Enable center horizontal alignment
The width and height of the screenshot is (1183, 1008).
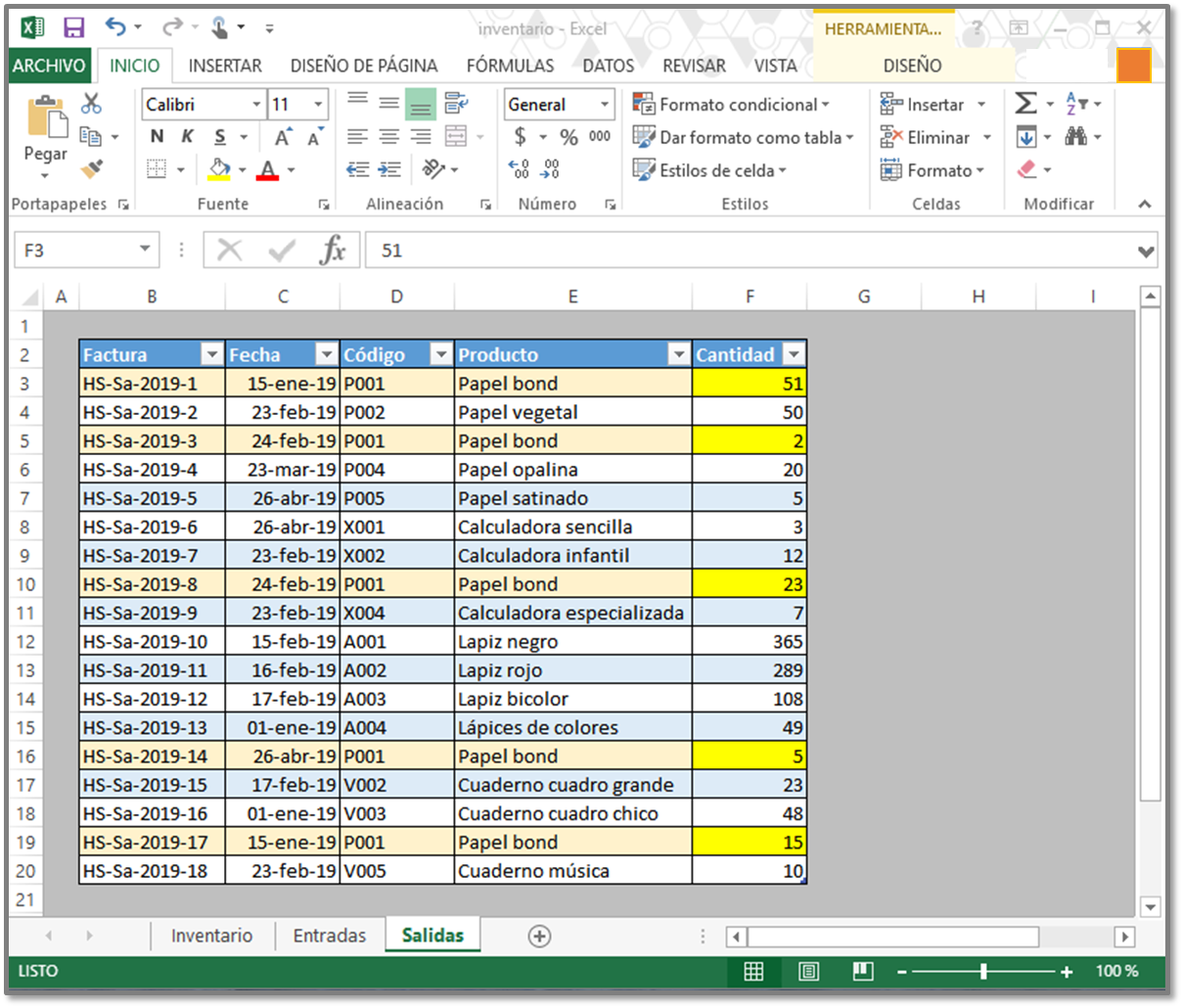click(x=388, y=137)
